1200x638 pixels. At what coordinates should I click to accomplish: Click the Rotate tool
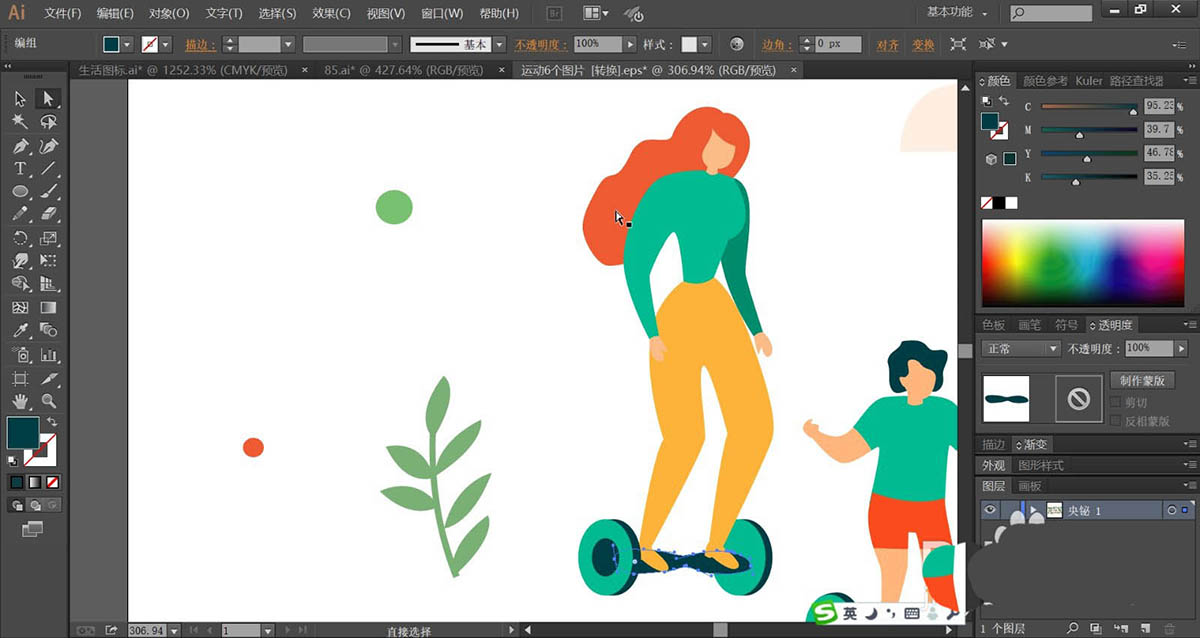(20, 239)
